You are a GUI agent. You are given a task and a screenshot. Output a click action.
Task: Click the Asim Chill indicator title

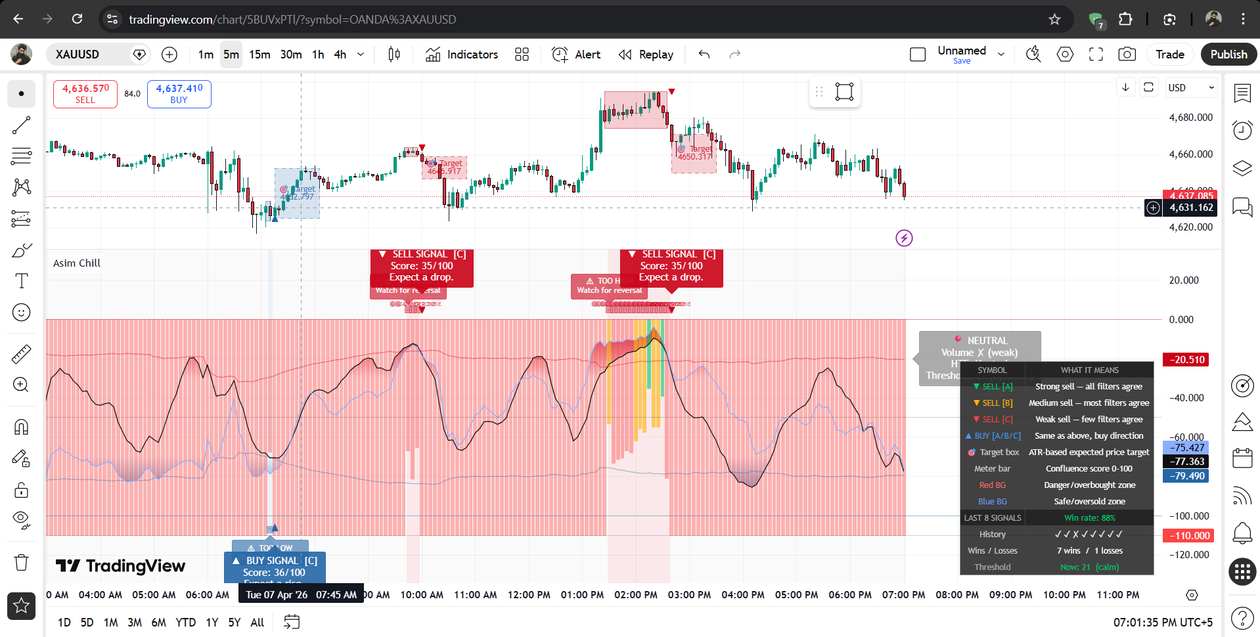tap(76, 263)
